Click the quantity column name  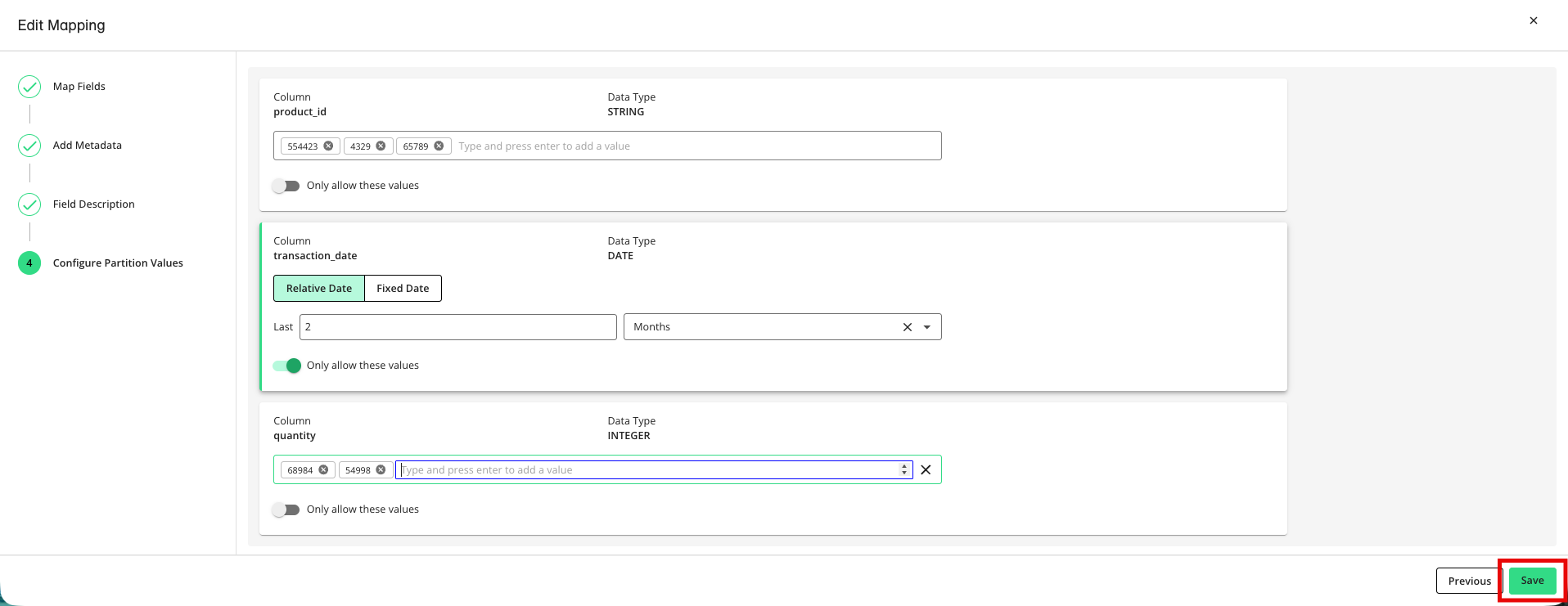(x=295, y=436)
